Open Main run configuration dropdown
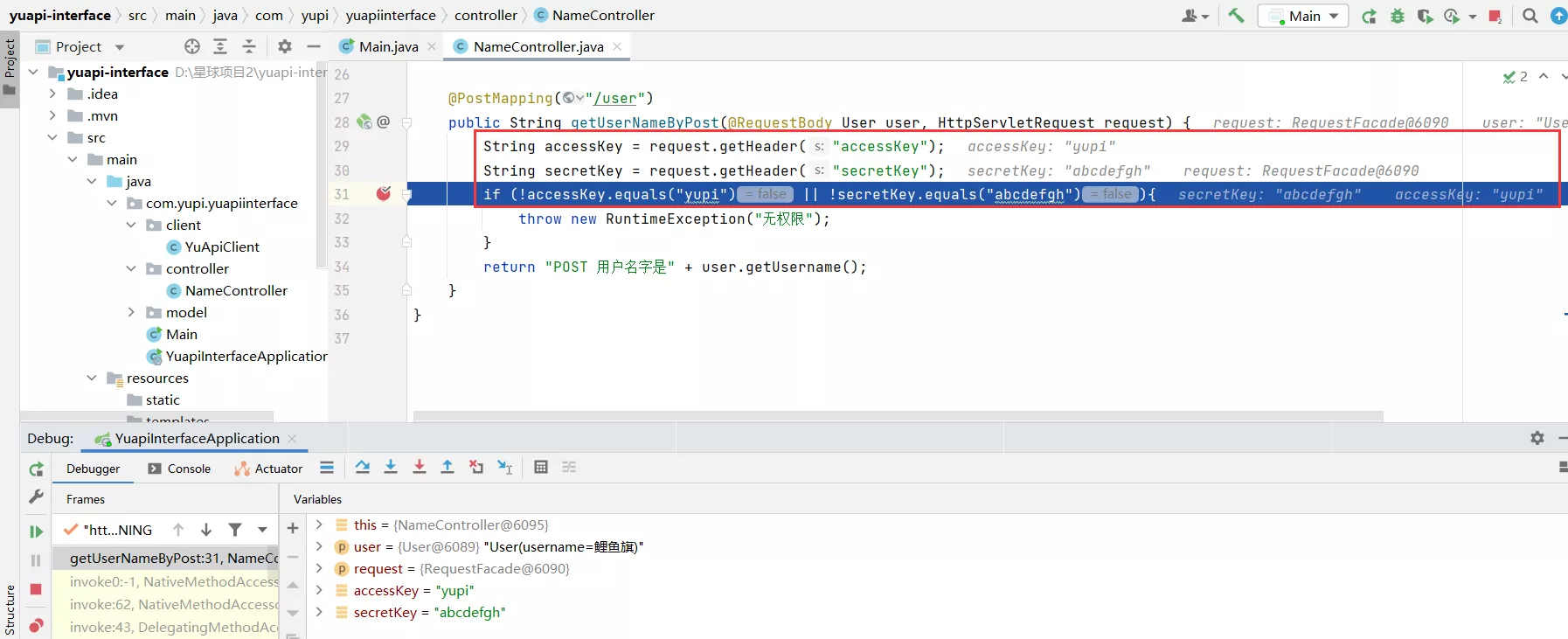Screen dimensions: 1568x639 (x=1303, y=16)
